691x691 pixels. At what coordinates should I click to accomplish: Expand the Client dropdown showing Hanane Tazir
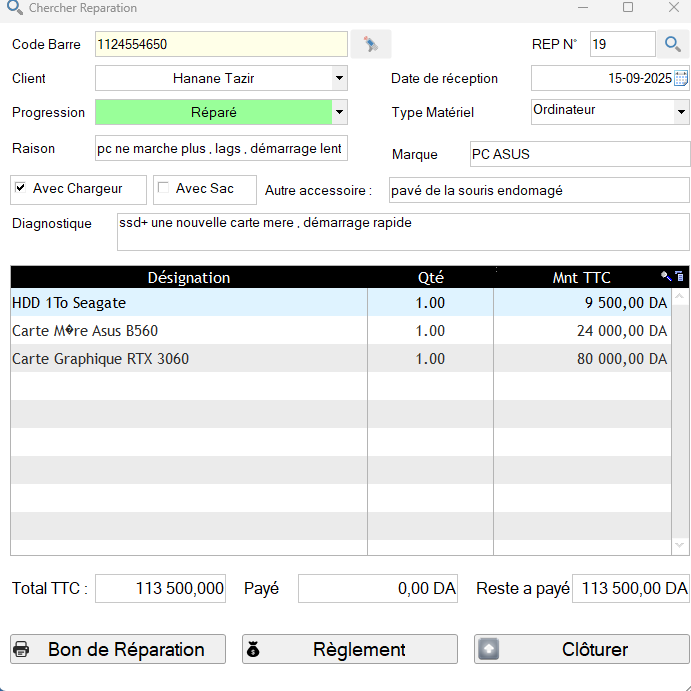(x=339, y=78)
